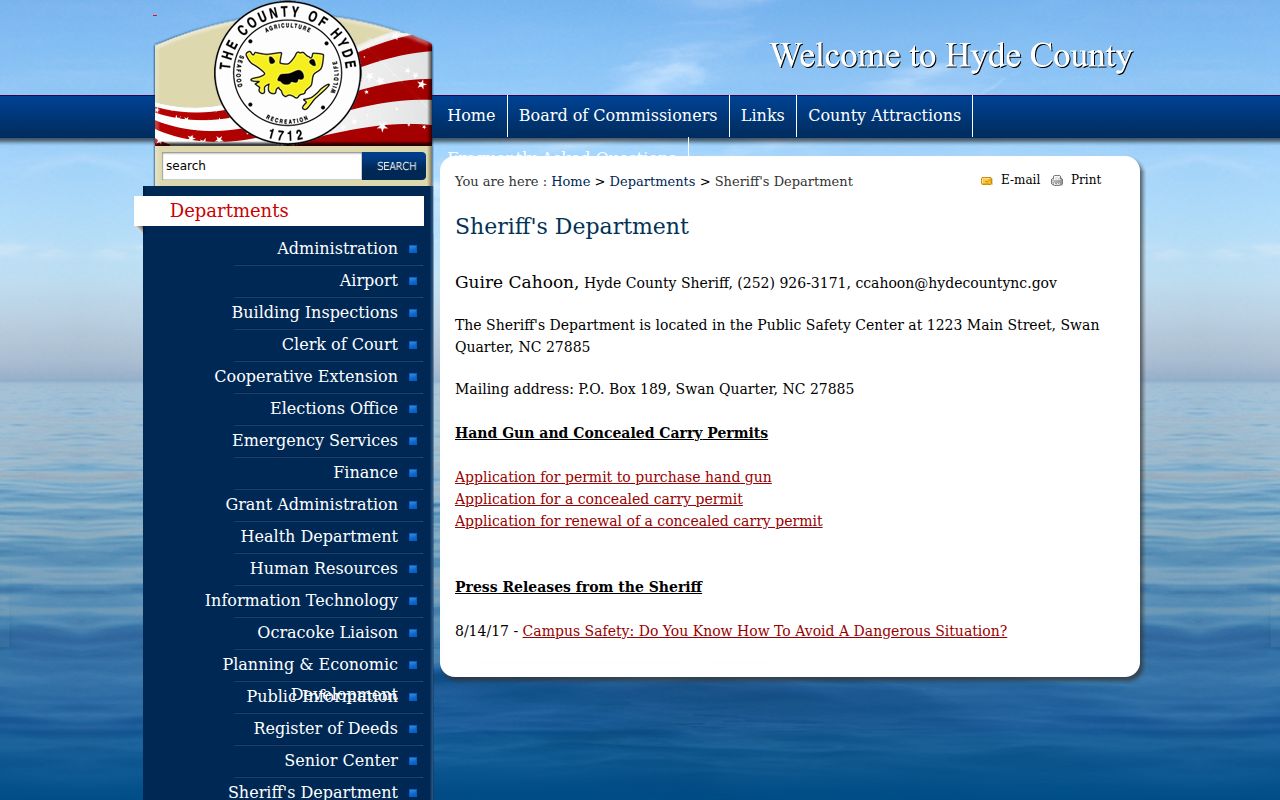Click the mailing address P.O. Box 189 line
Viewport: 1280px width, 800px height.
pyautogui.click(x=654, y=389)
